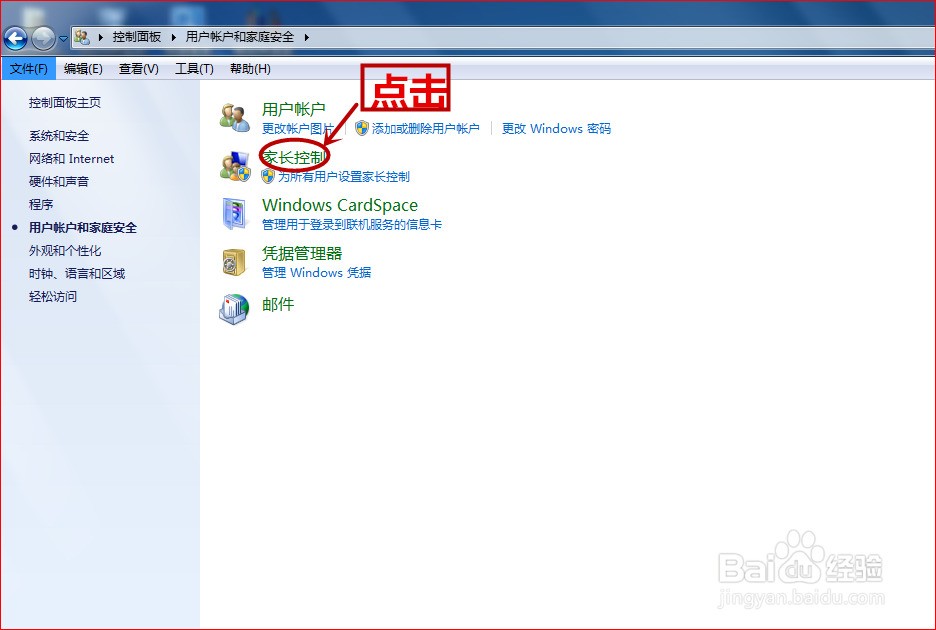Click 管理用于登录到联机服务的信息卡 link

click(352, 225)
